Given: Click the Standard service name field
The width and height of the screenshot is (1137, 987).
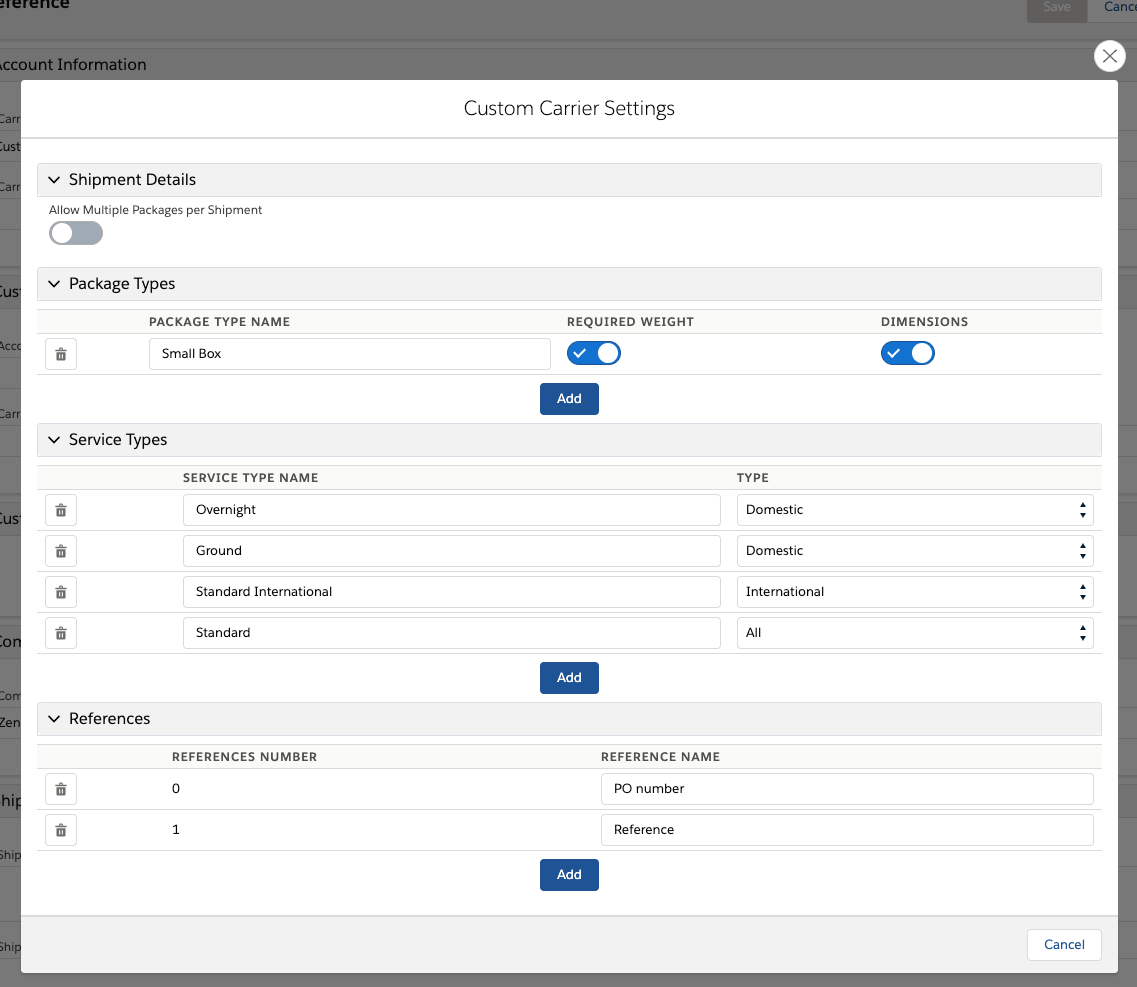Looking at the screenshot, I should [452, 633].
